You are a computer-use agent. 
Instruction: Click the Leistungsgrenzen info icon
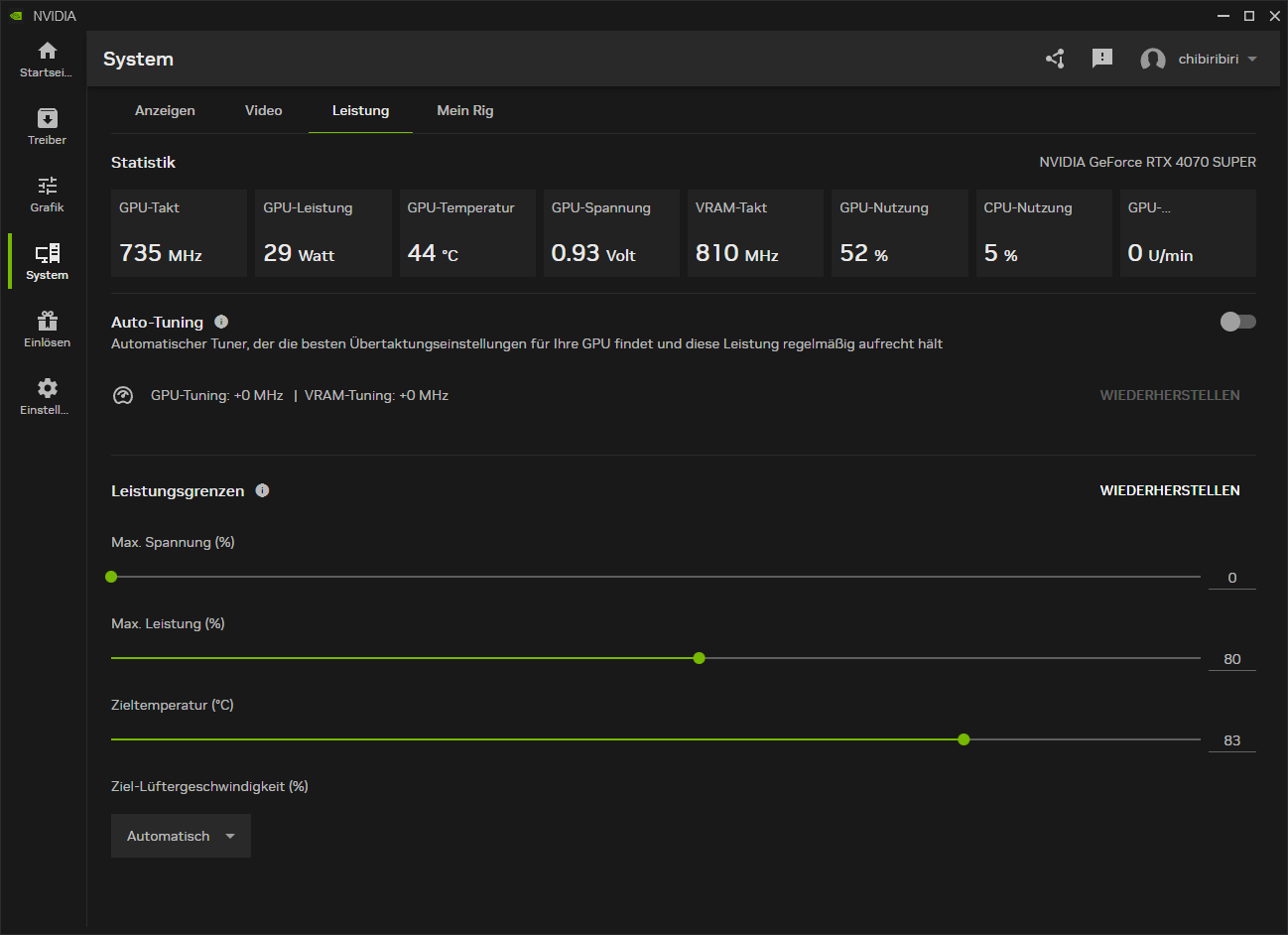tap(262, 489)
